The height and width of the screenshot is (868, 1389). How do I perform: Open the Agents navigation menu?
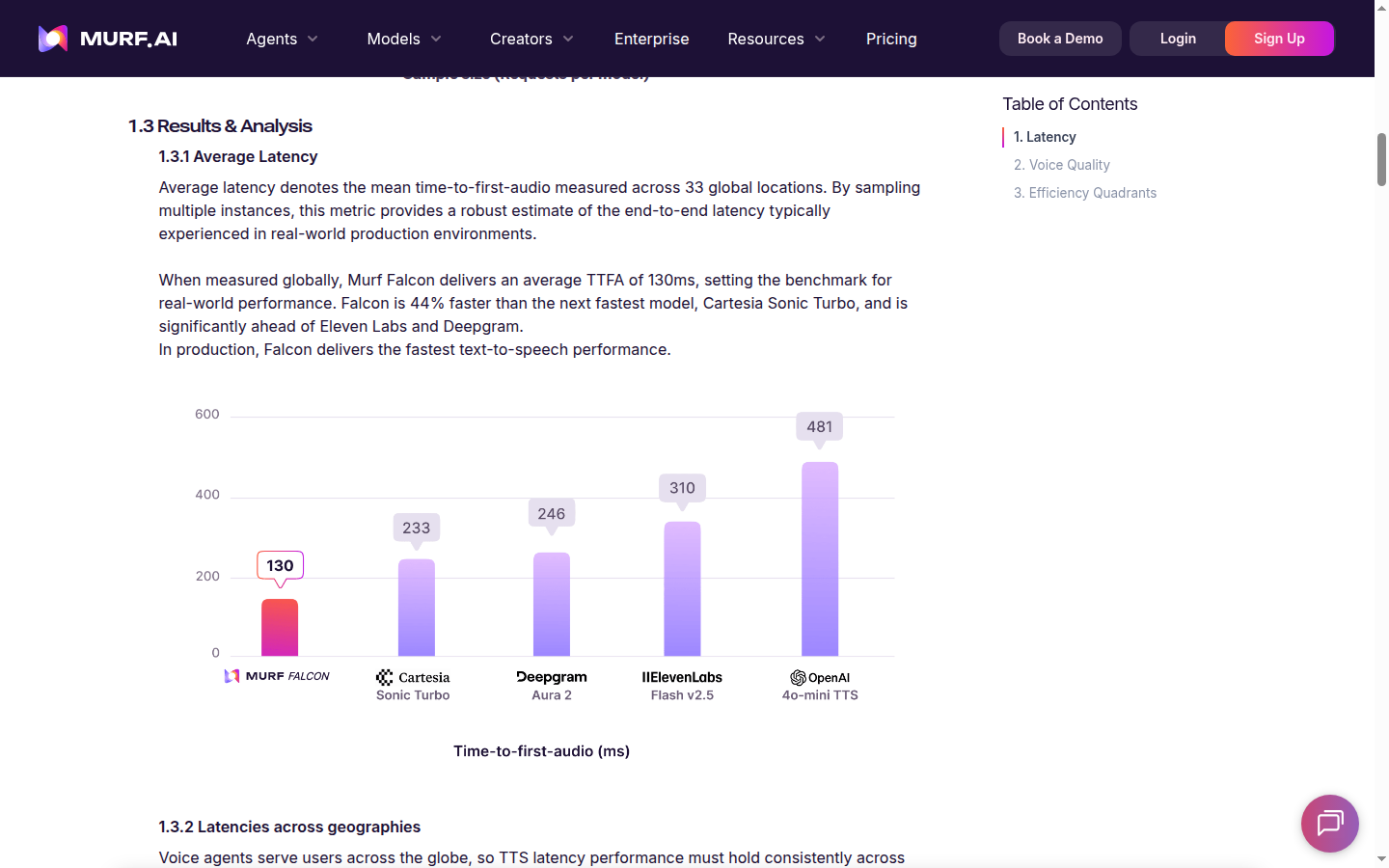point(282,39)
